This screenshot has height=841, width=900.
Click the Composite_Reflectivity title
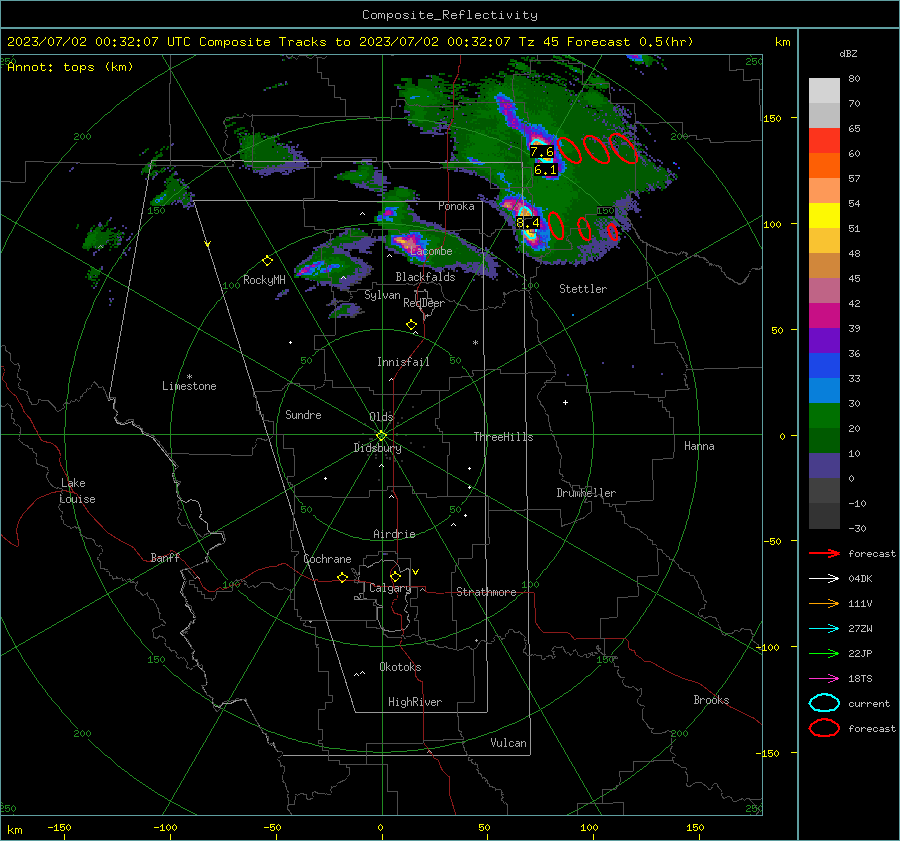(450, 15)
